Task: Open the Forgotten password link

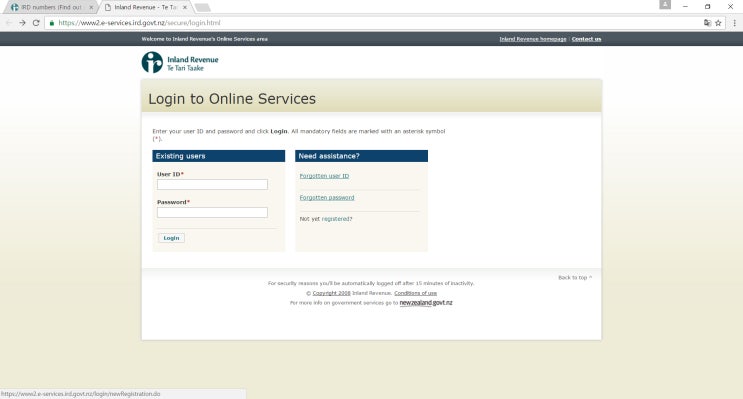Action: [326, 198]
